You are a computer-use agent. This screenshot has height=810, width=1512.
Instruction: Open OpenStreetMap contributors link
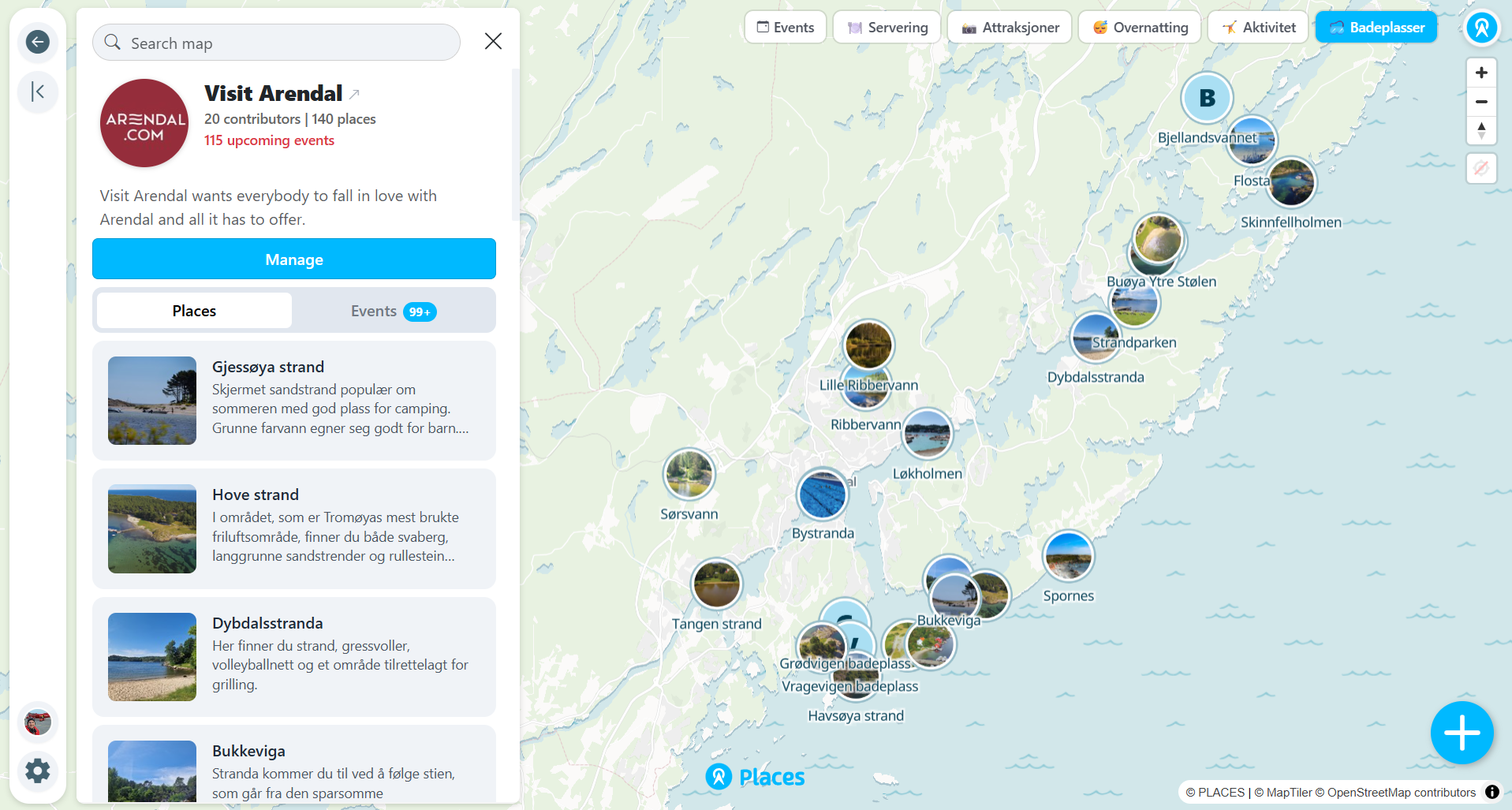pos(1395,793)
